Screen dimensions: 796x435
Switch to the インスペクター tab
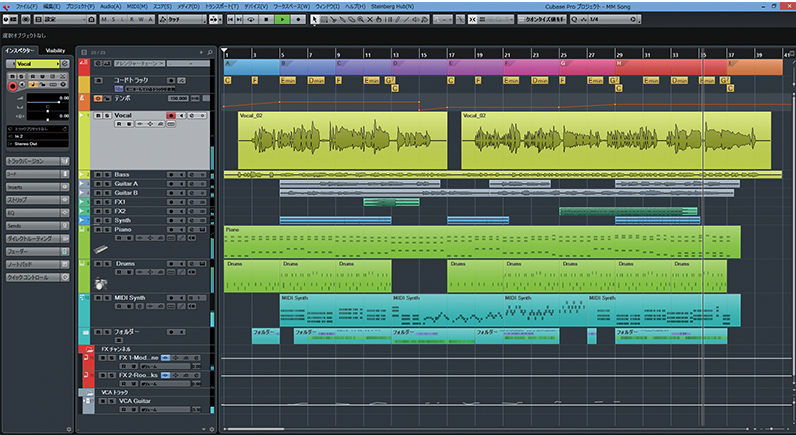(x=19, y=51)
